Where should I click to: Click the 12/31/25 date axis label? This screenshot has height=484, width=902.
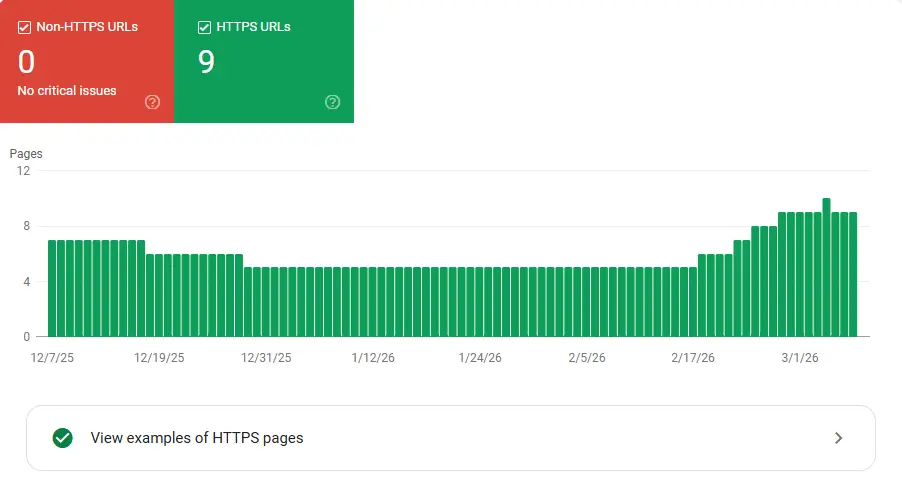(266, 357)
